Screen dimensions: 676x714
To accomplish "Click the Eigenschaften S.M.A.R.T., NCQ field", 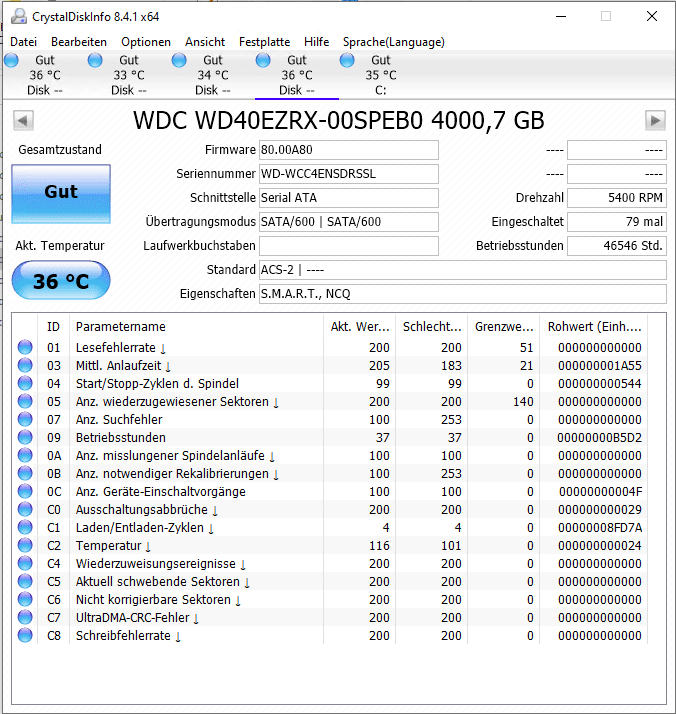I will (x=463, y=294).
